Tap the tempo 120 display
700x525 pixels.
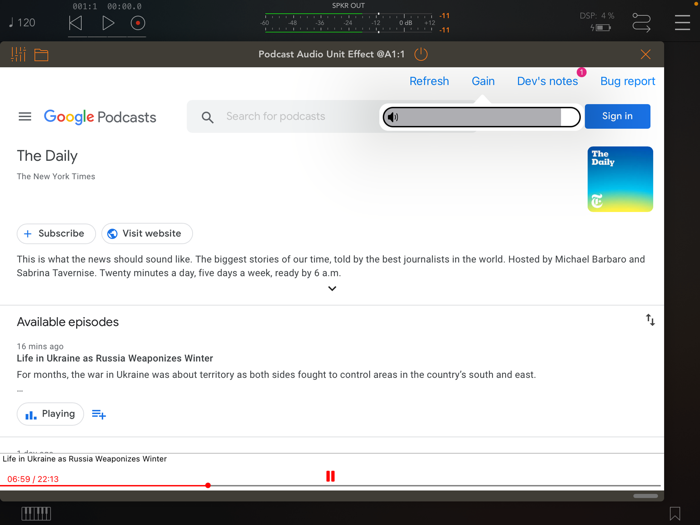click(22, 23)
